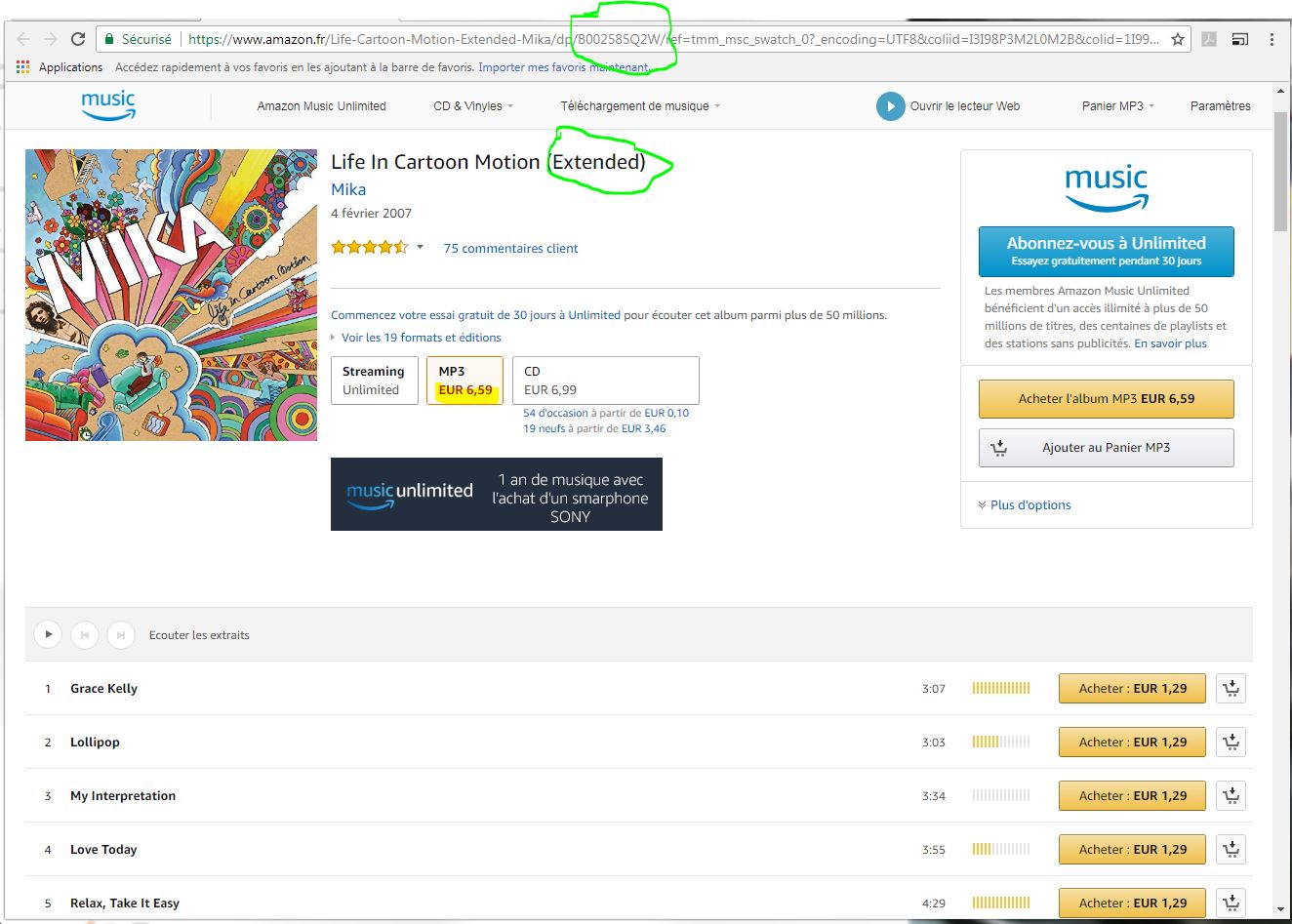1292x924 pixels.
Task: Click the Lollipop popularity bar
Action: 1001,743
